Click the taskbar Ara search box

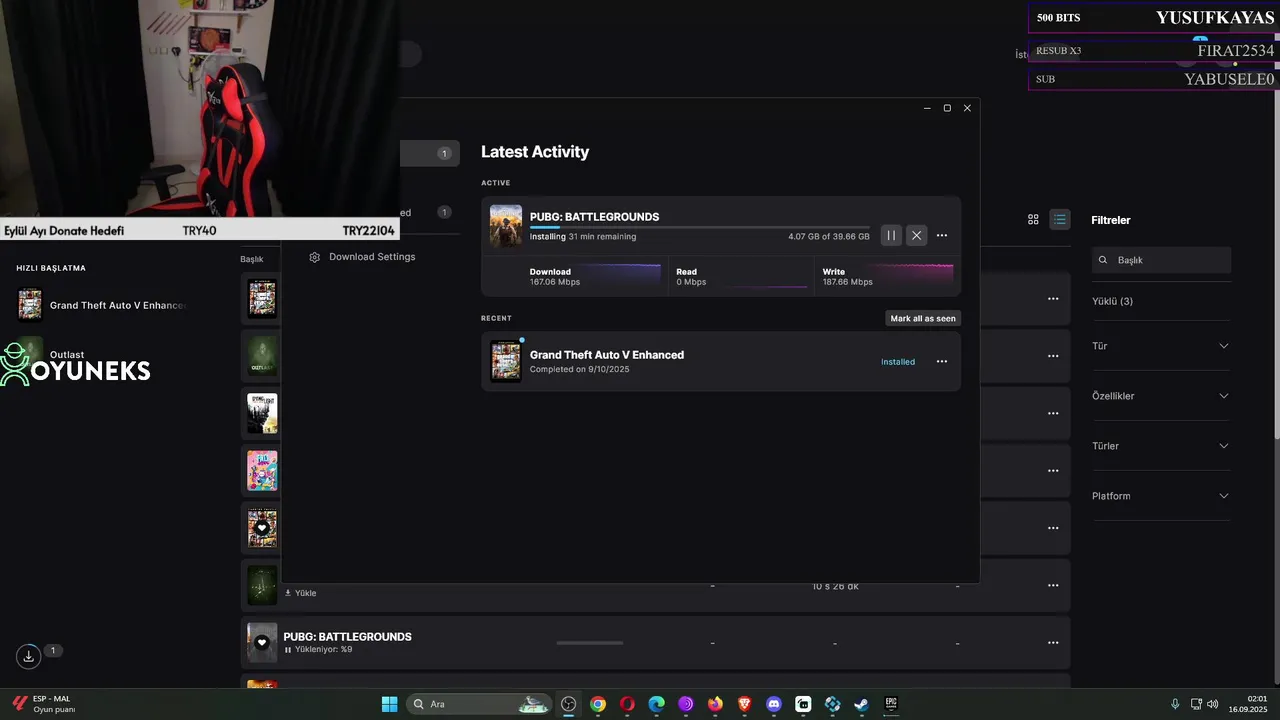click(480, 704)
